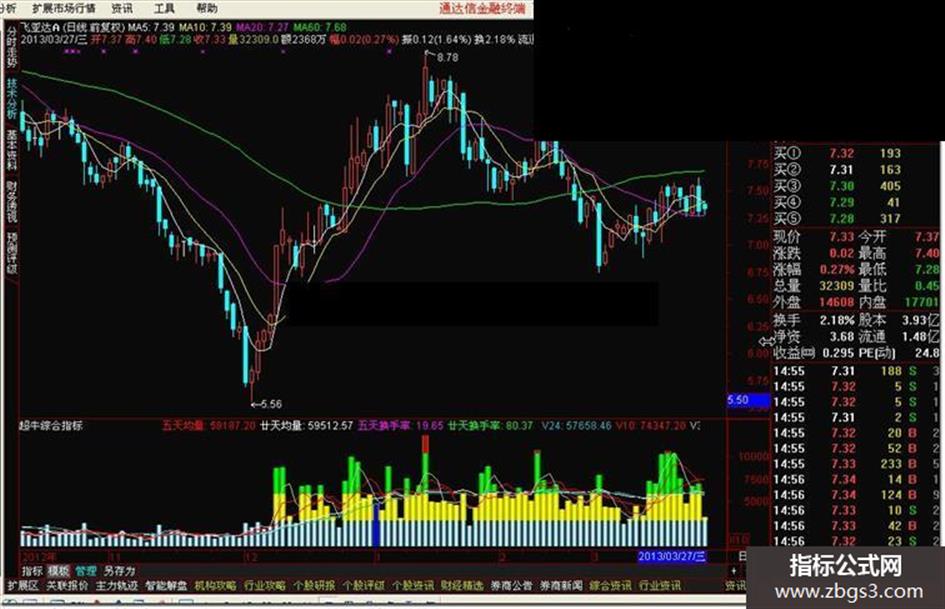
Task: Click the 管理 button below the chart
Action: 86,571
